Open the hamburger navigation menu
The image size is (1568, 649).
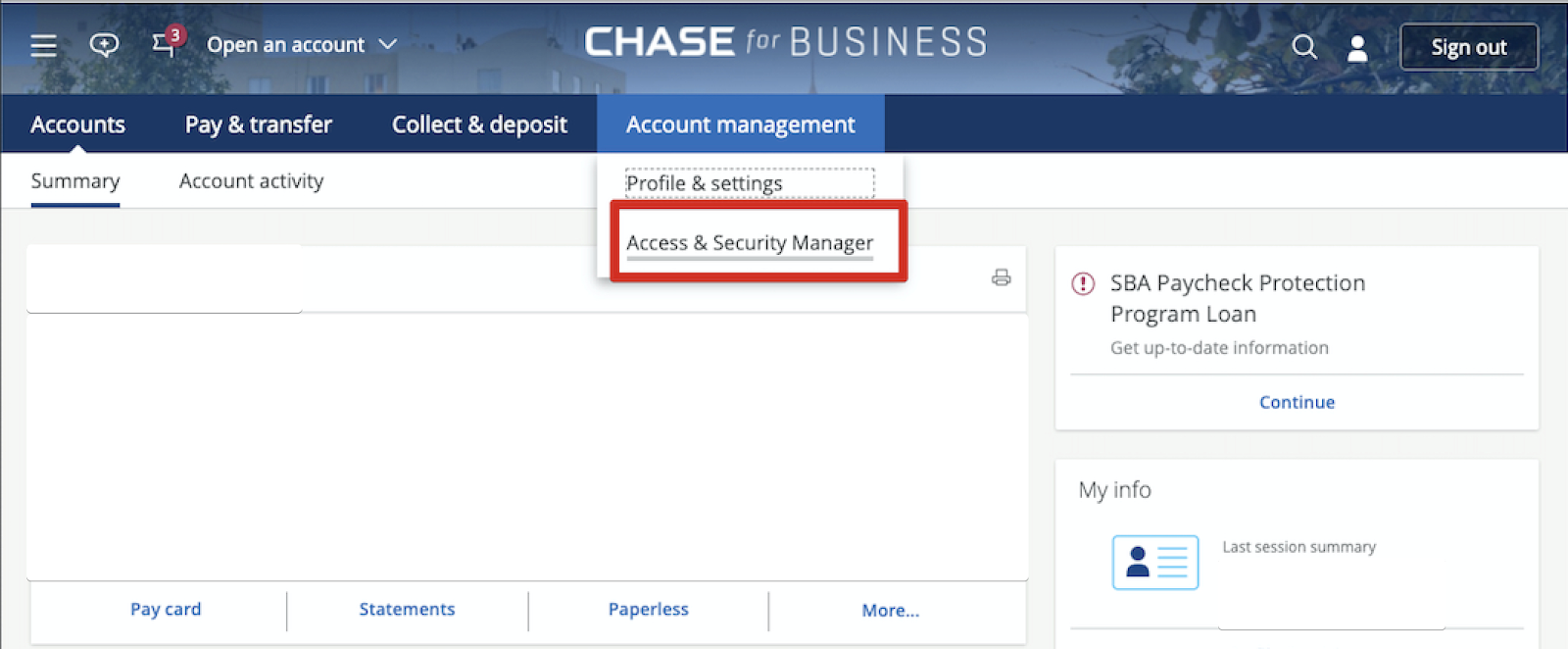pos(43,46)
